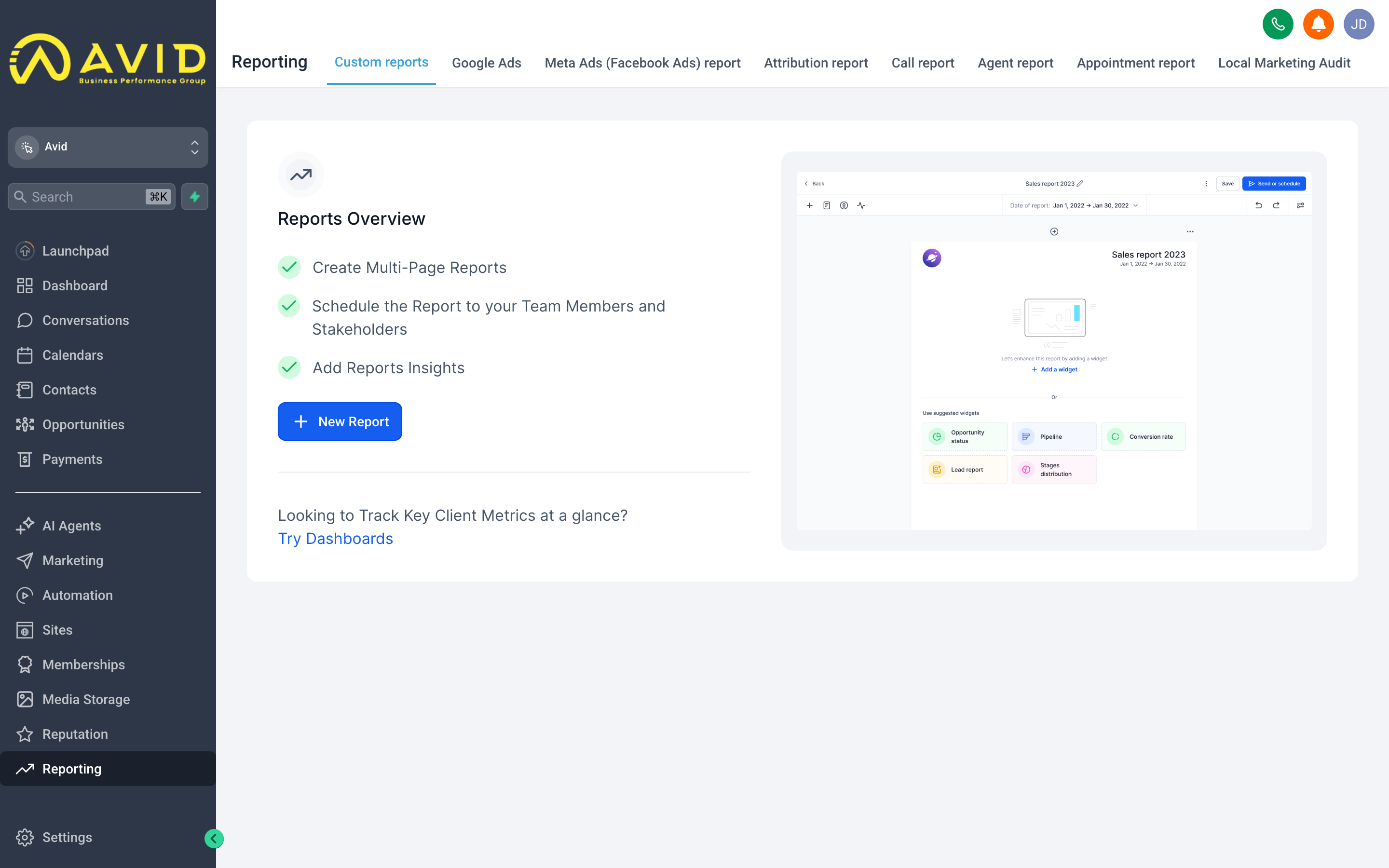Screen dimensions: 1389x868
Task: Open Marketing in the sidebar
Action: coord(108,560)
